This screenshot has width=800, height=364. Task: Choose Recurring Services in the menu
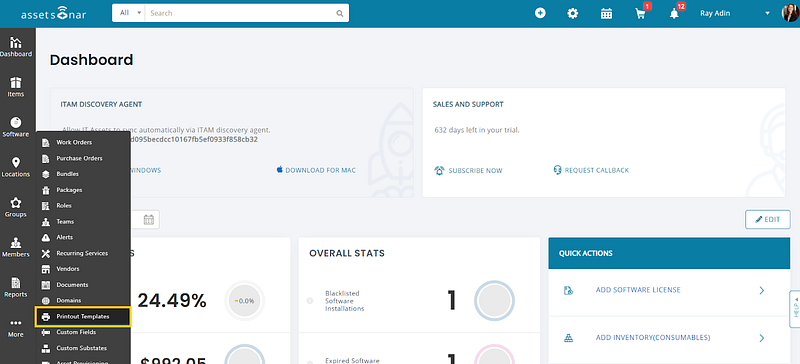[x=82, y=253]
